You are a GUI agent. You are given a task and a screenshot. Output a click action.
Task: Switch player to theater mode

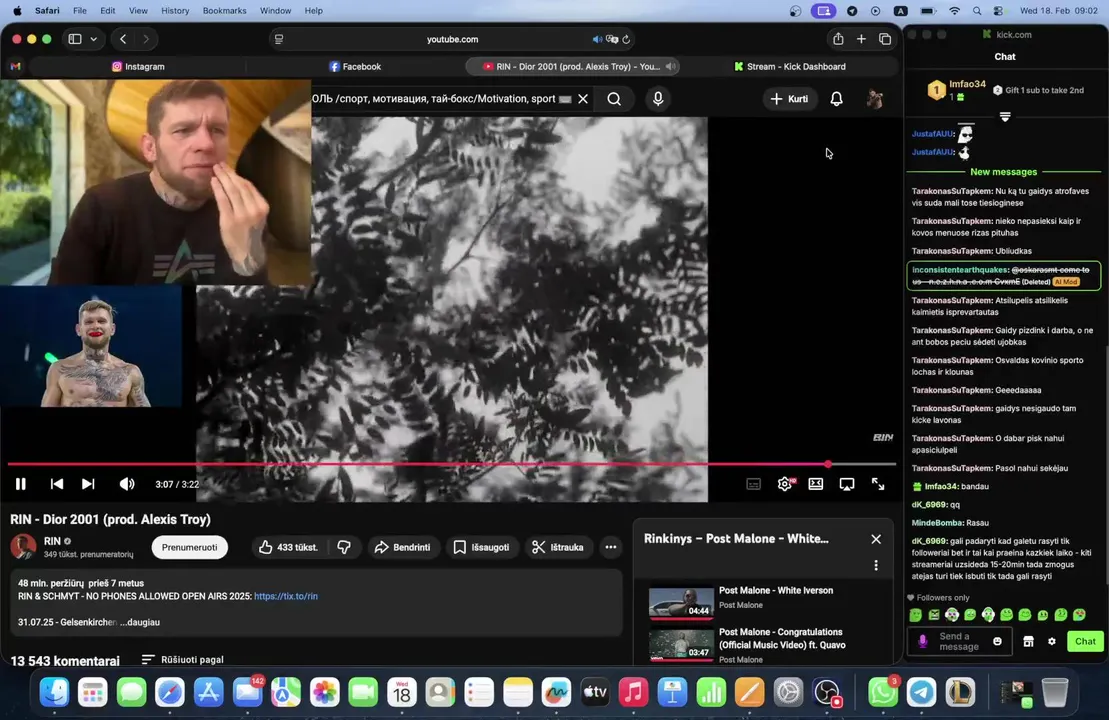[x=815, y=484]
